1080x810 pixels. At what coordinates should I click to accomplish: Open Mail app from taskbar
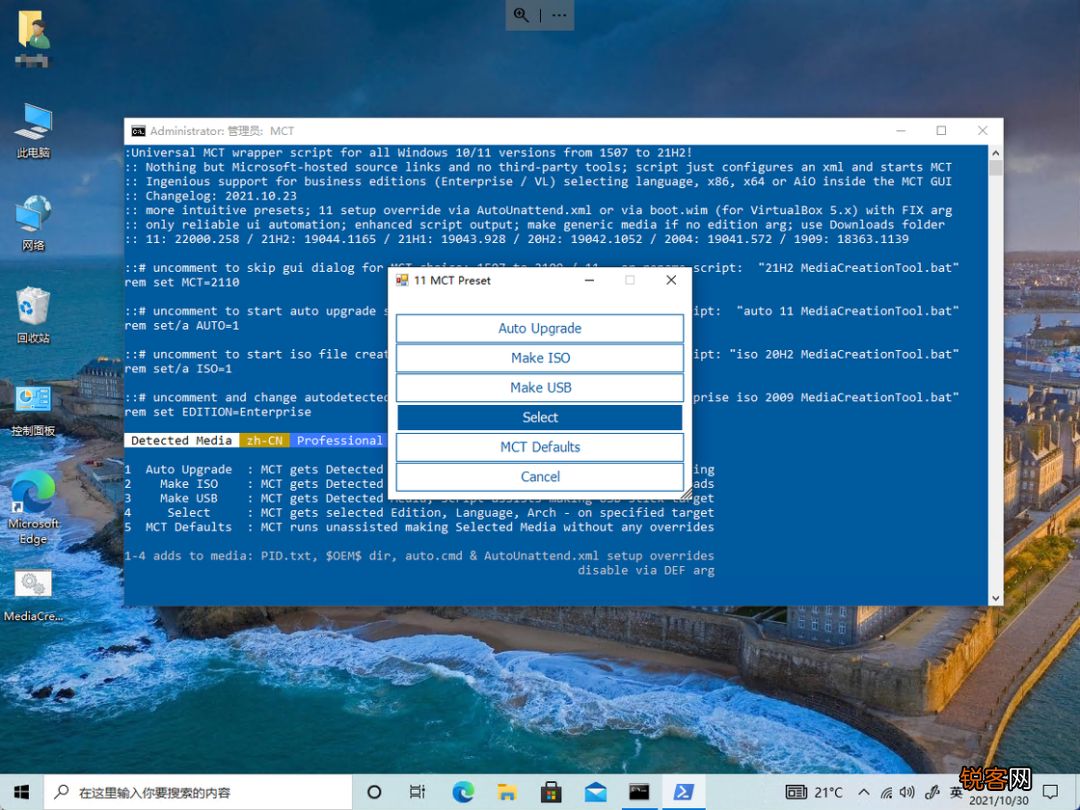pos(595,792)
